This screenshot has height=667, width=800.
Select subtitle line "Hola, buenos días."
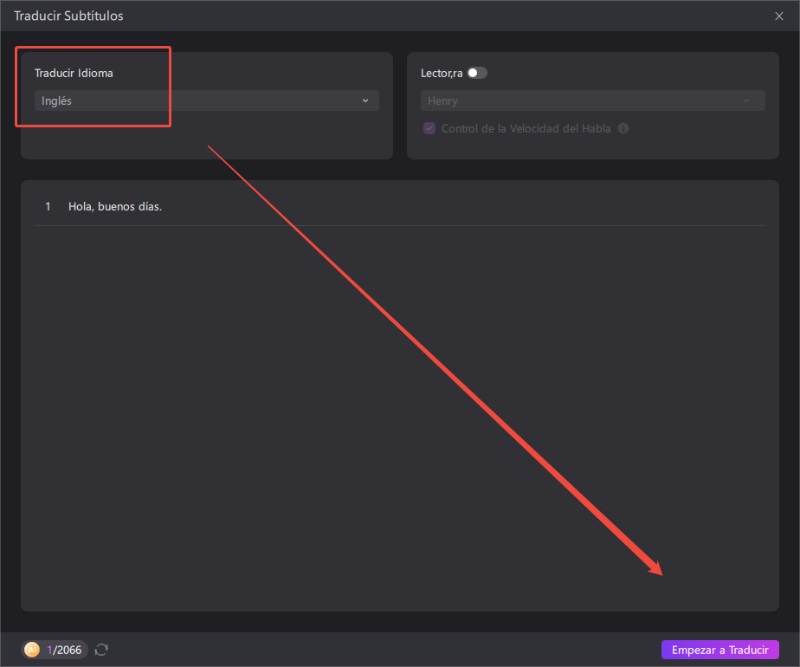click(115, 207)
